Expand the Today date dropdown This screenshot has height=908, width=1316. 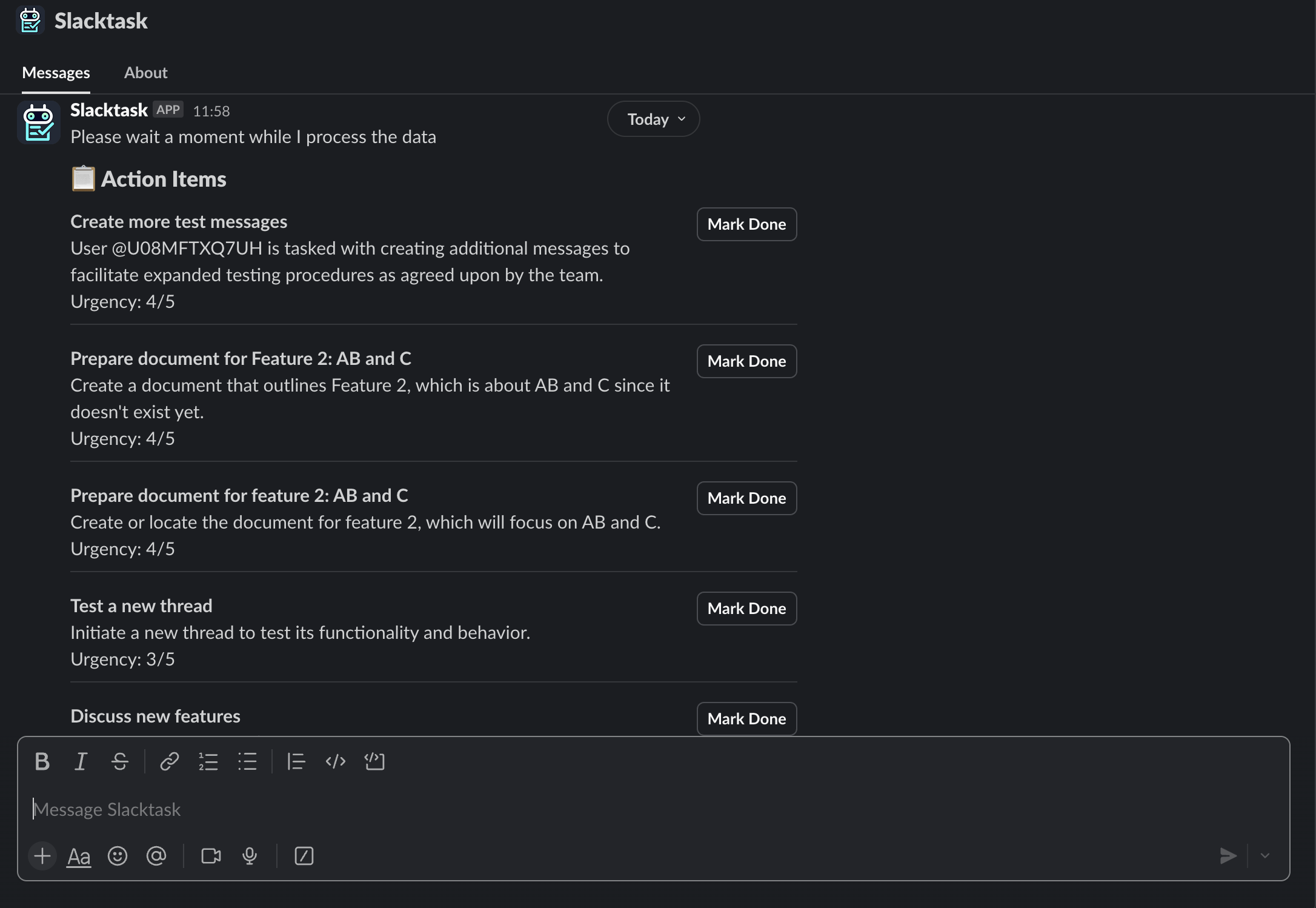653,119
